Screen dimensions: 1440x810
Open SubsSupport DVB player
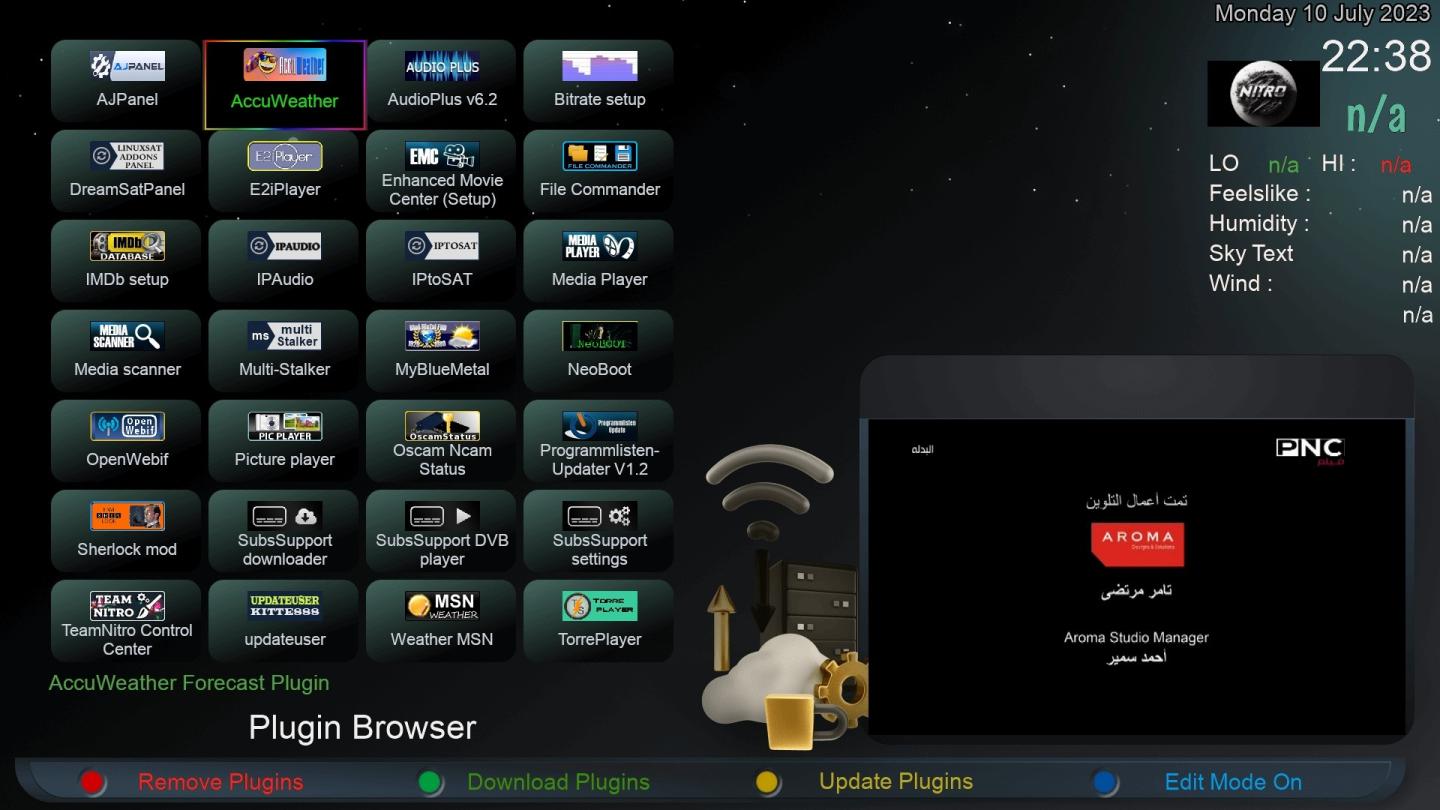[x=442, y=531]
